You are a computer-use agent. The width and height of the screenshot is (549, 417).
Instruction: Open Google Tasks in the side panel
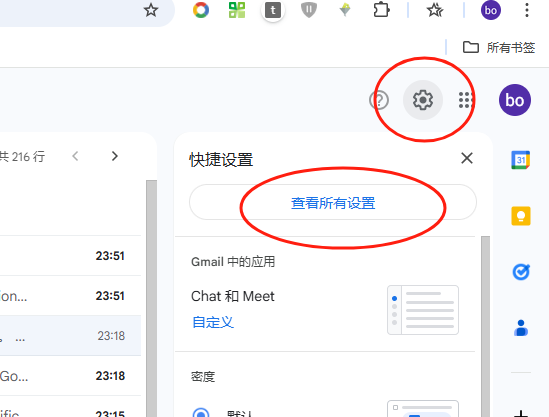pyautogui.click(x=521, y=272)
